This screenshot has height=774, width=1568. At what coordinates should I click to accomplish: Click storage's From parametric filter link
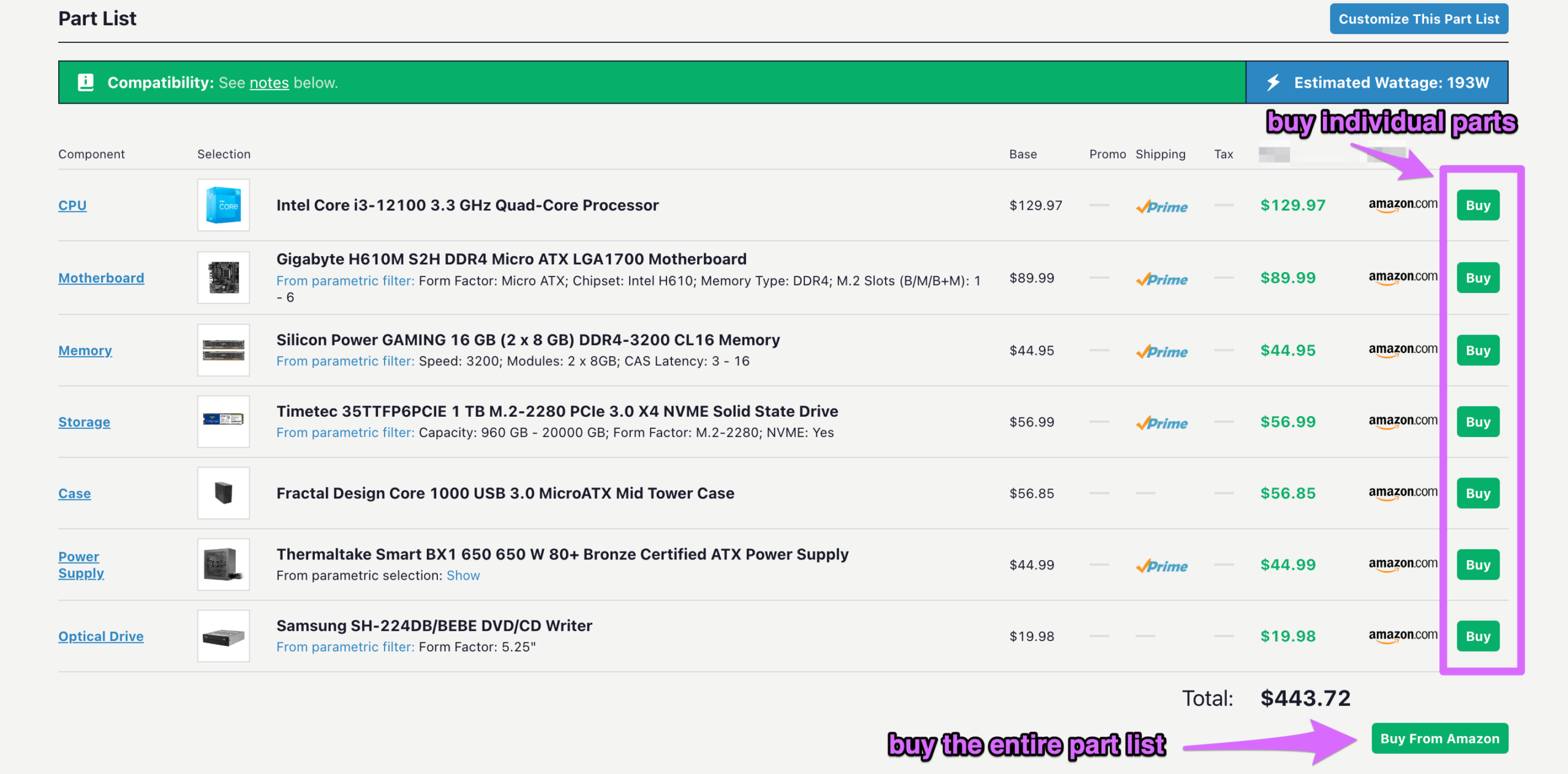coord(345,433)
